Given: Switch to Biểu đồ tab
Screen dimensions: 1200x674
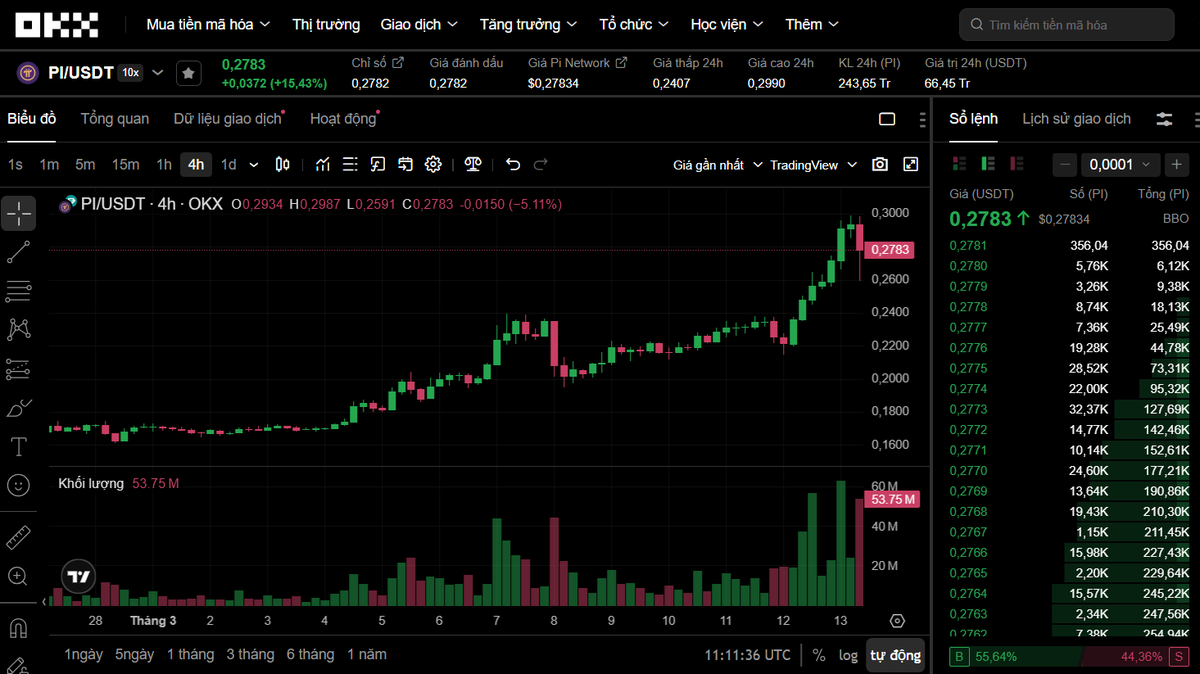Looking at the screenshot, I should point(32,119).
